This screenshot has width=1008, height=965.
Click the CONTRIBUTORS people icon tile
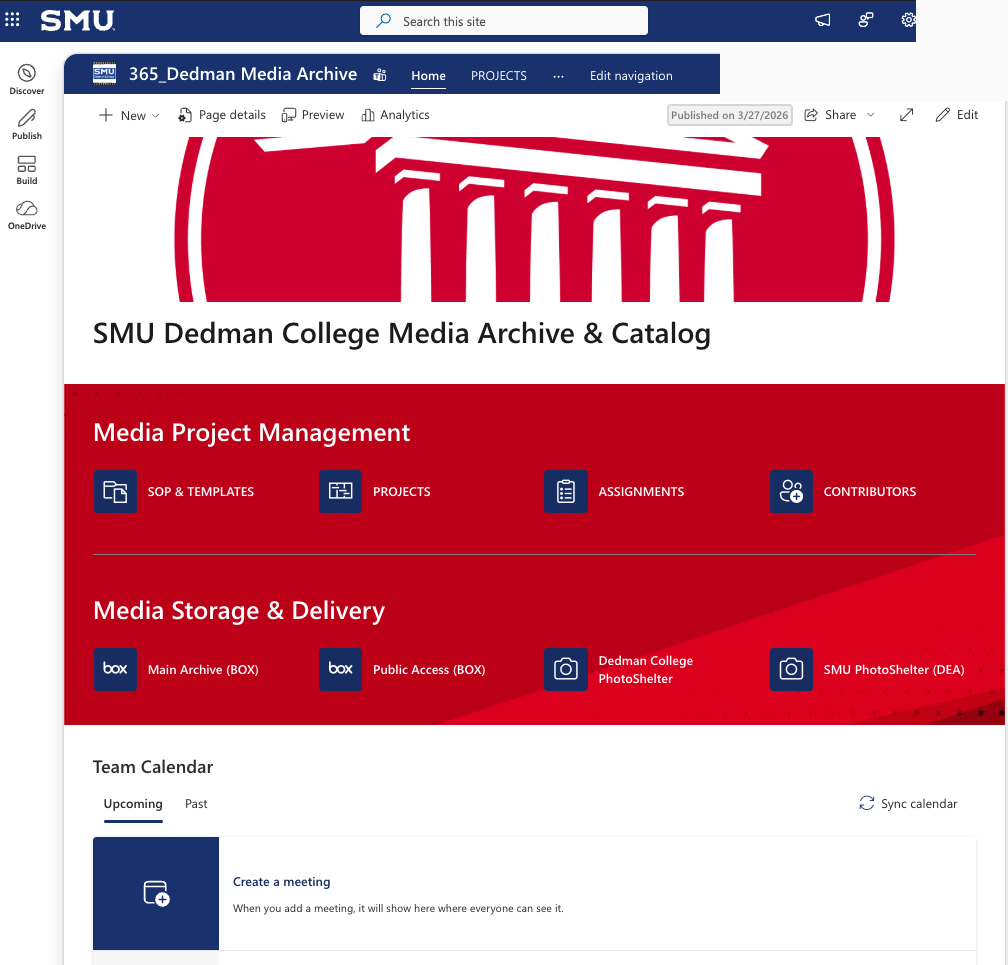coord(791,491)
